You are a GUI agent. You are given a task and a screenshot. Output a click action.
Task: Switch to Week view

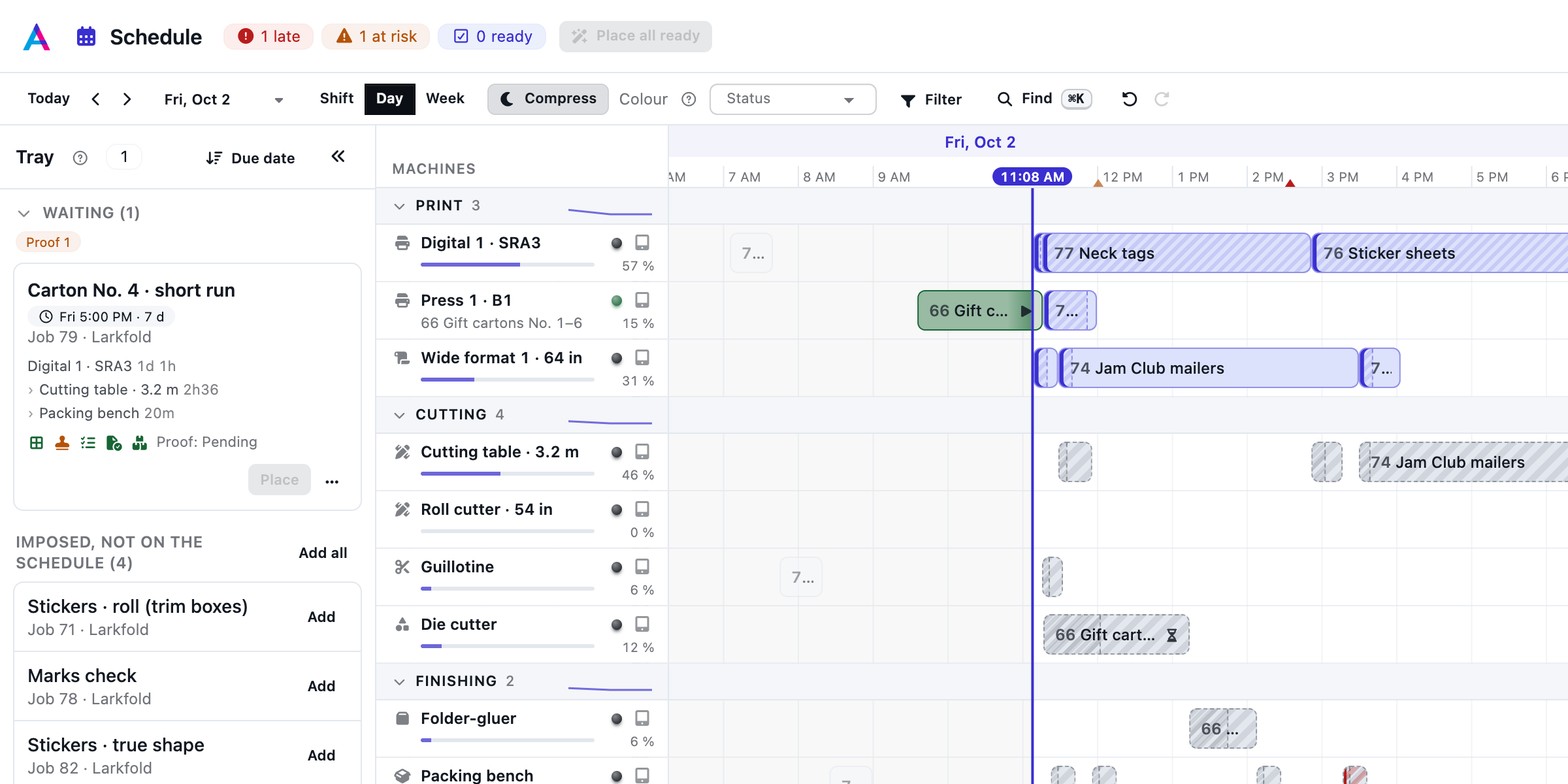click(x=445, y=99)
